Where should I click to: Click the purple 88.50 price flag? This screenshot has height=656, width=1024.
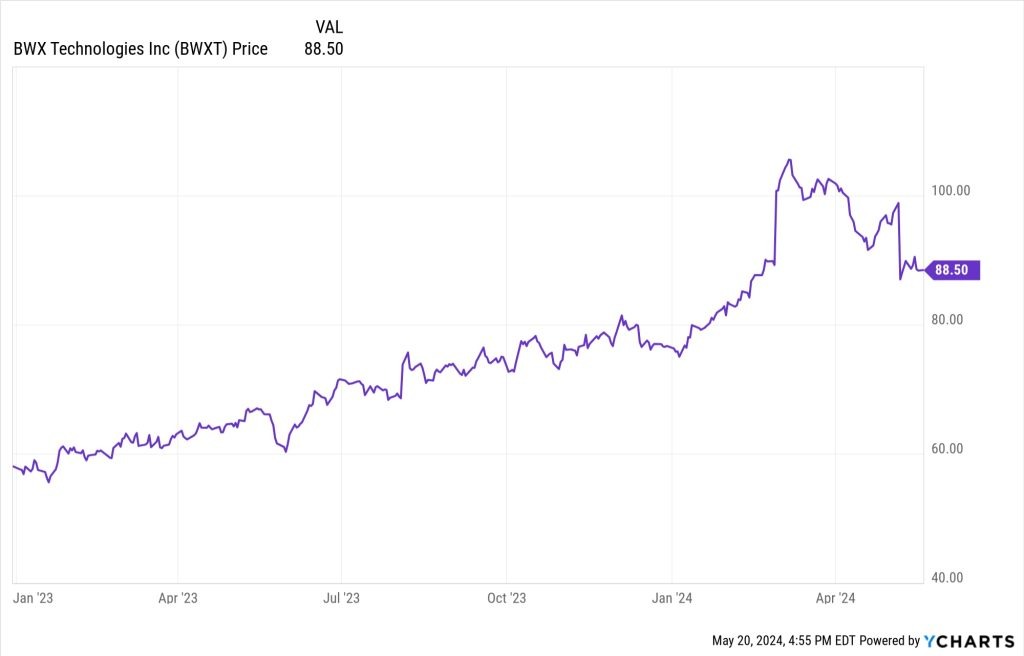[x=955, y=269]
